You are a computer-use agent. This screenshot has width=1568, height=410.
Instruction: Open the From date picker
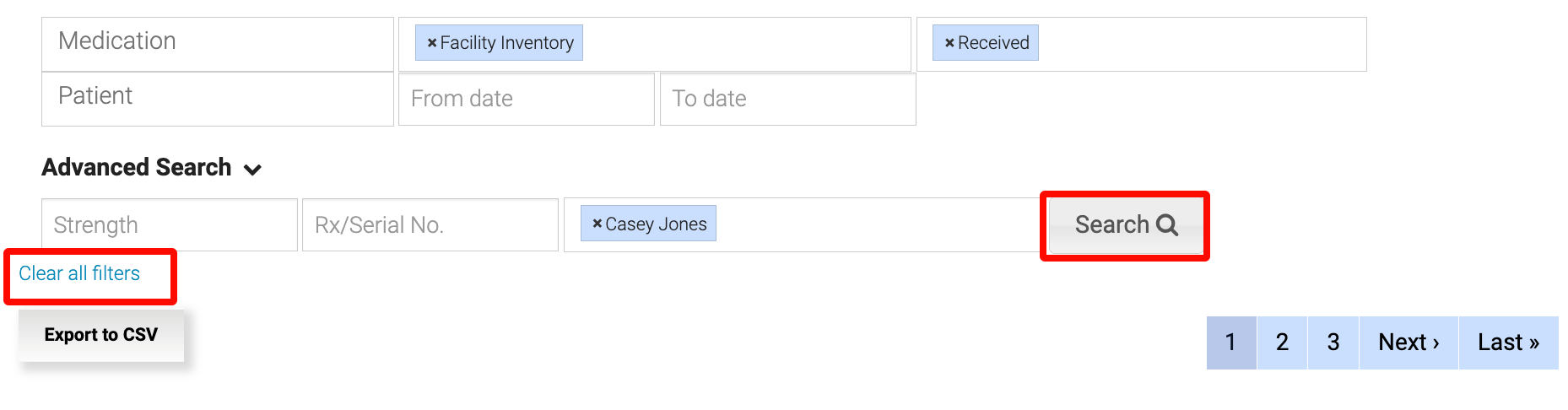coord(526,99)
